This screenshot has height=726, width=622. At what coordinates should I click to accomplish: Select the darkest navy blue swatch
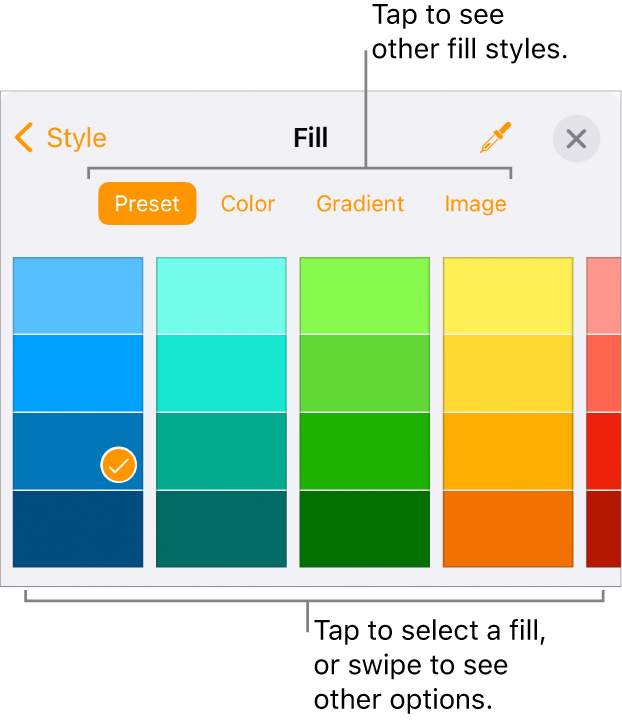pos(78,529)
